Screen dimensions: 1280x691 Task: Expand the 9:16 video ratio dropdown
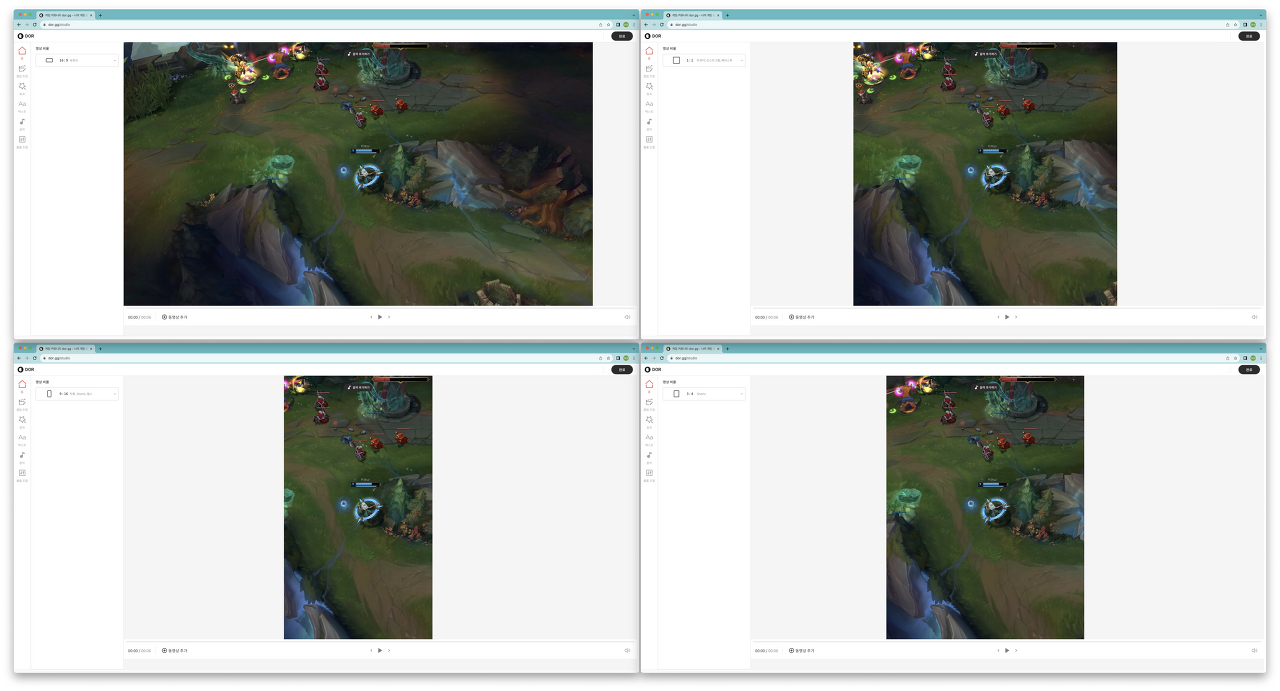pyautogui.click(x=77, y=394)
